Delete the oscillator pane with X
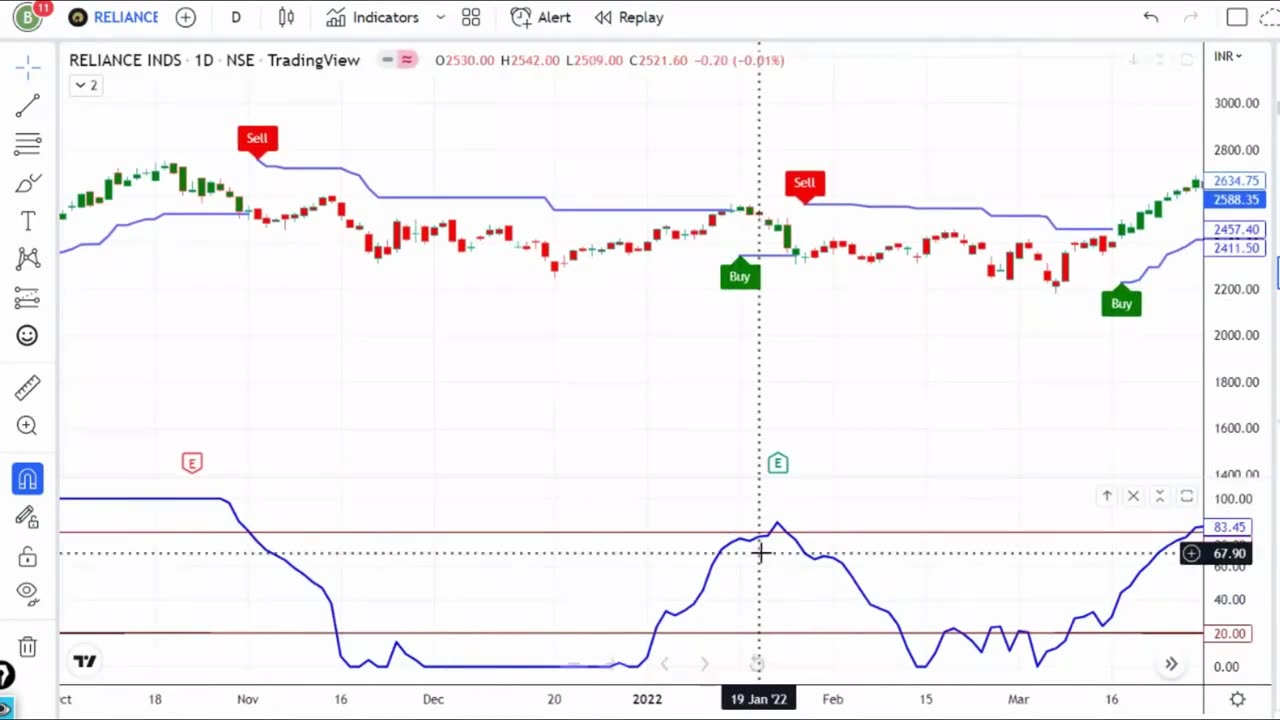 1133,496
